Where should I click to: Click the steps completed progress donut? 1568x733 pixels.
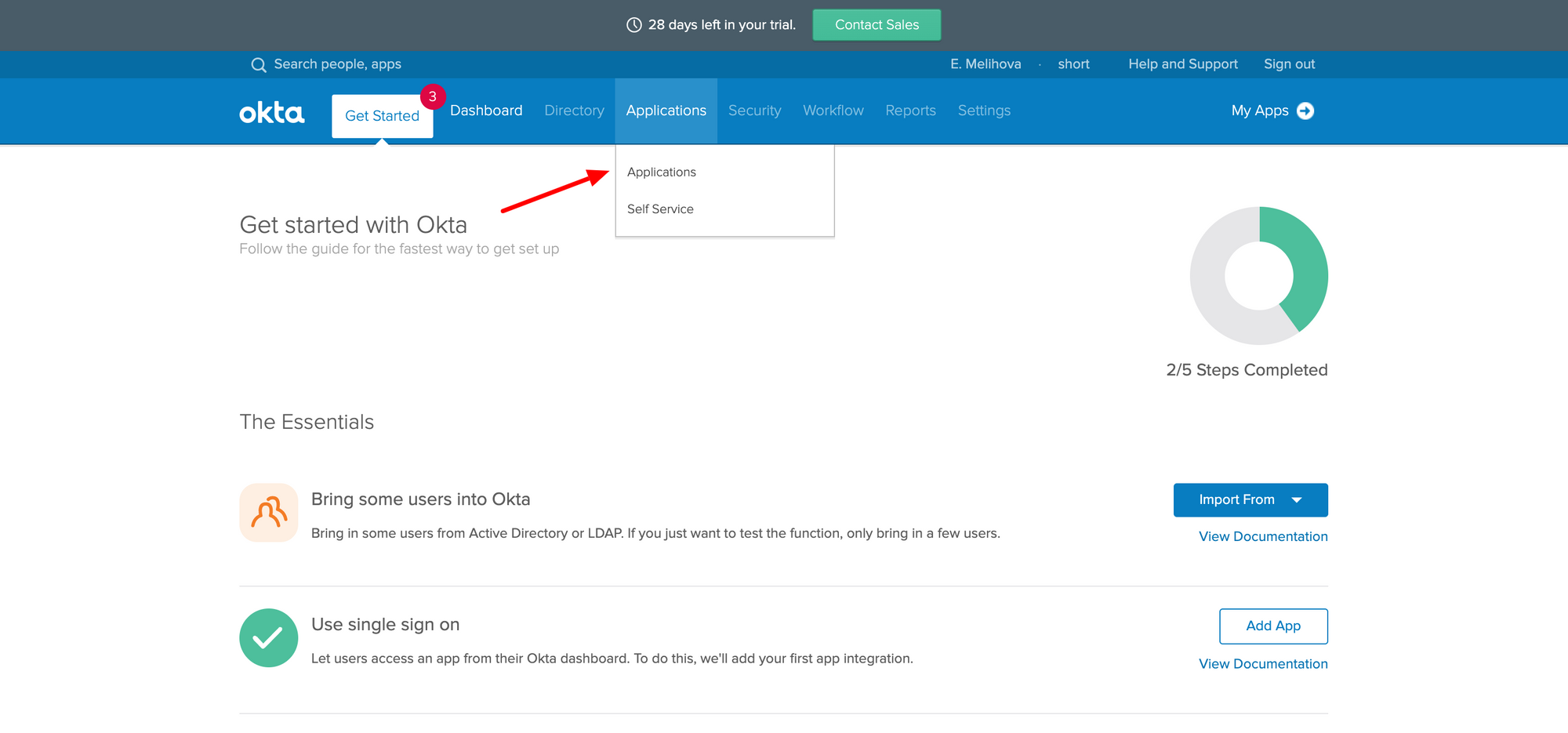(x=1259, y=276)
